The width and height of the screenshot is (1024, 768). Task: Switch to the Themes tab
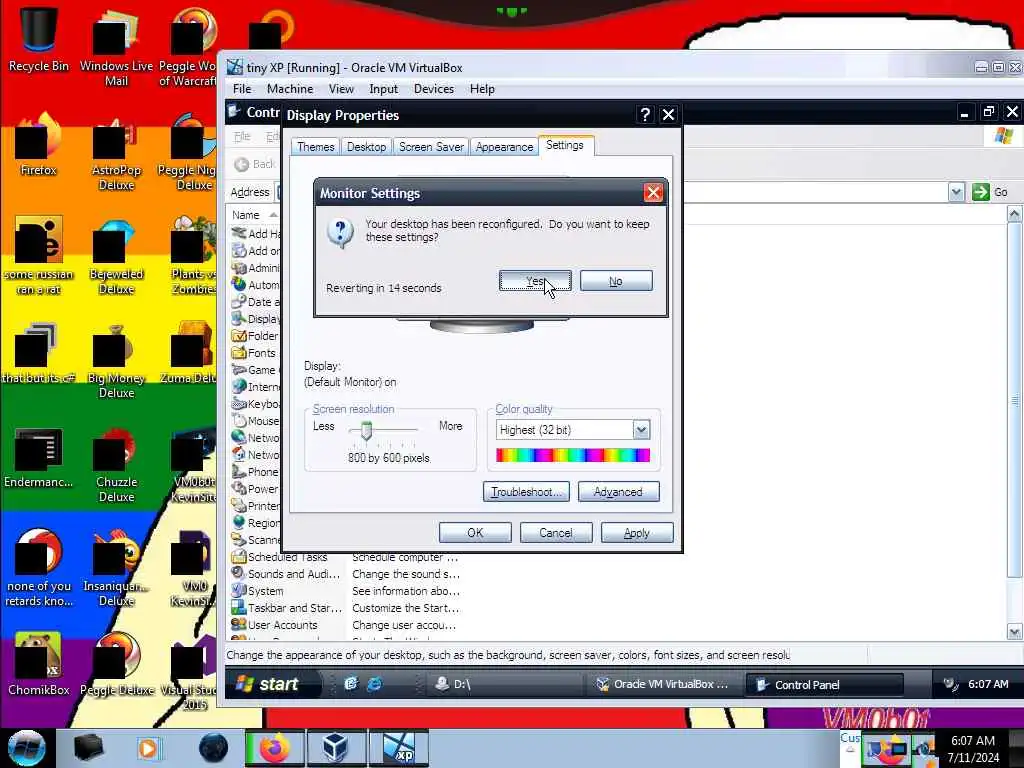[x=315, y=147]
